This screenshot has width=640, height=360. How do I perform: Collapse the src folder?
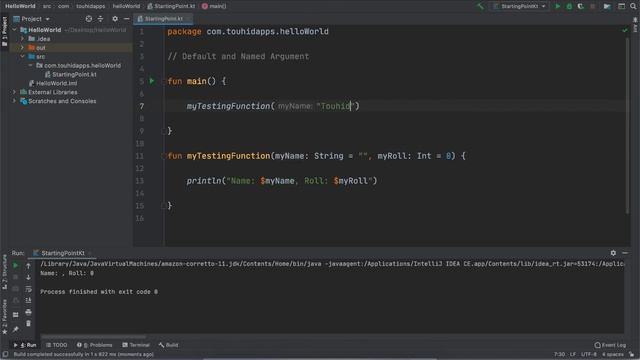[22, 57]
